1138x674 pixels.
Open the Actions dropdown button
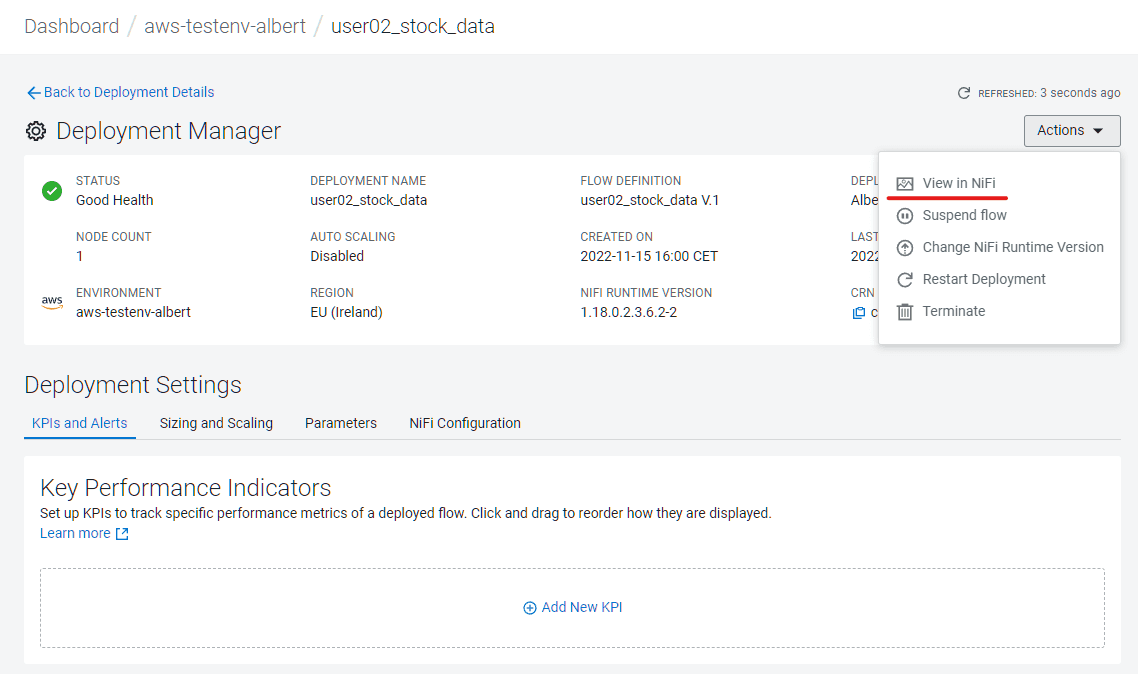click(x=1071, y=131)
